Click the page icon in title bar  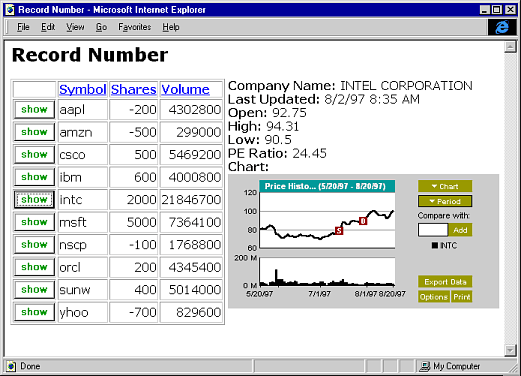10,10
